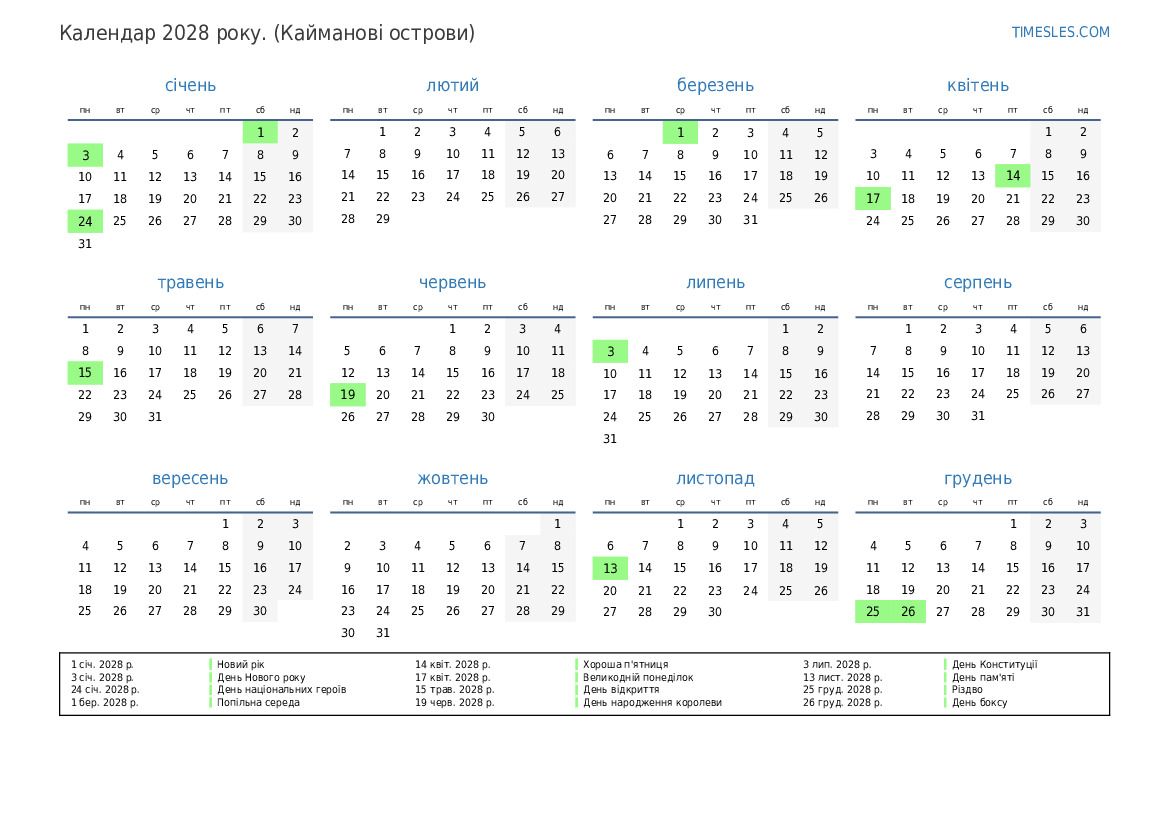The width and height of the screenshot is (1169, 827).
Task: Click legend date '1 січ. 2028 р.'
Action: tap(102, 664)
